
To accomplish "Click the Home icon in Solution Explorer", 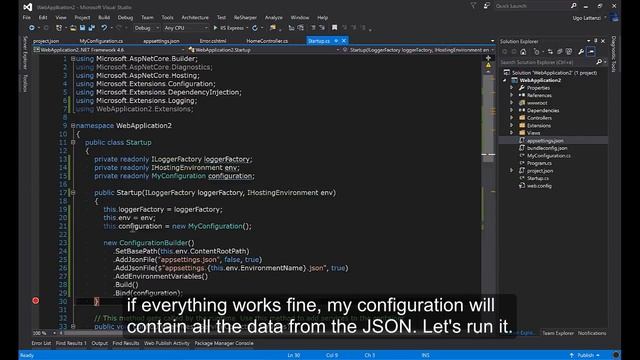I will (523, 52).
